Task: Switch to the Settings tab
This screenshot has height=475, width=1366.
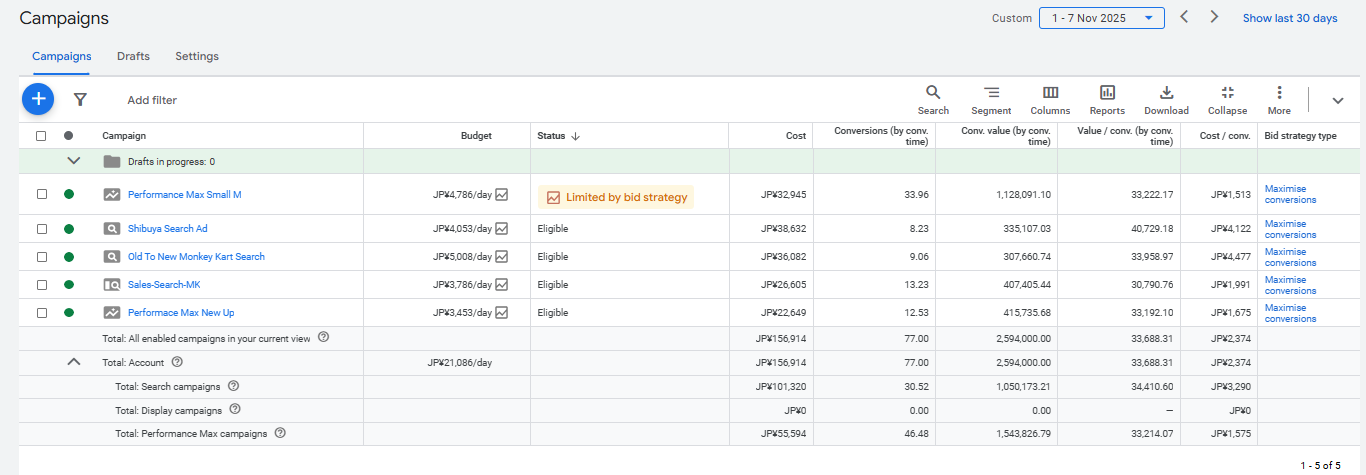Action: [197, 56]
